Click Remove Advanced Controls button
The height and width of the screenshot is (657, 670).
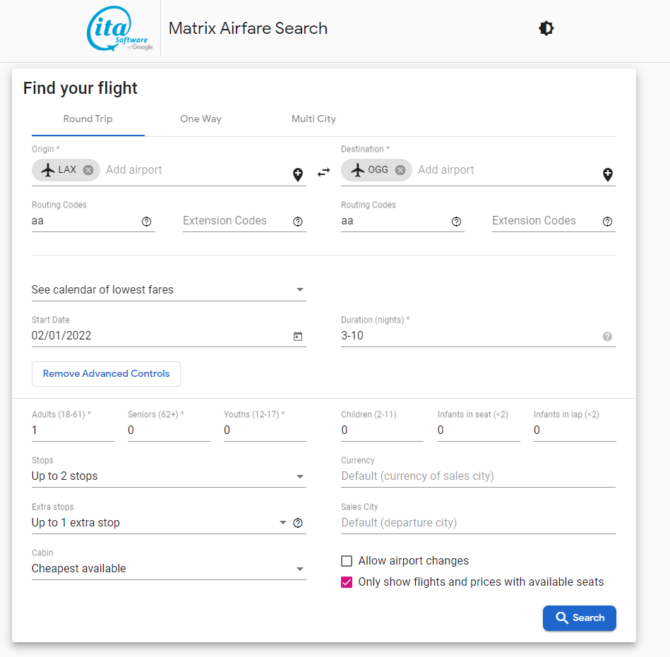pos(106,374)
